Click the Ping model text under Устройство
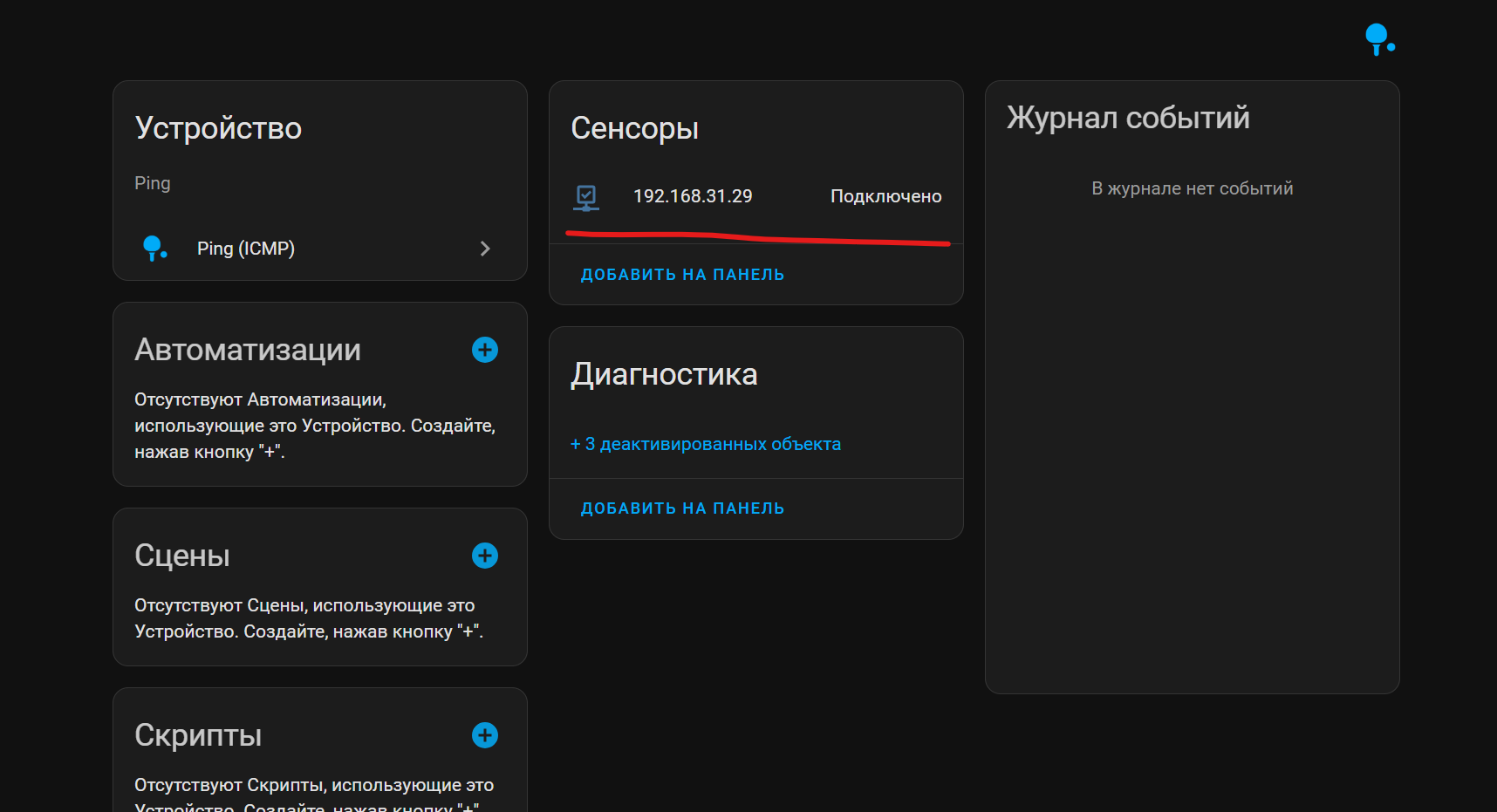The height and width of the screenshot is (812, 1497). click(x=153, y=183)
